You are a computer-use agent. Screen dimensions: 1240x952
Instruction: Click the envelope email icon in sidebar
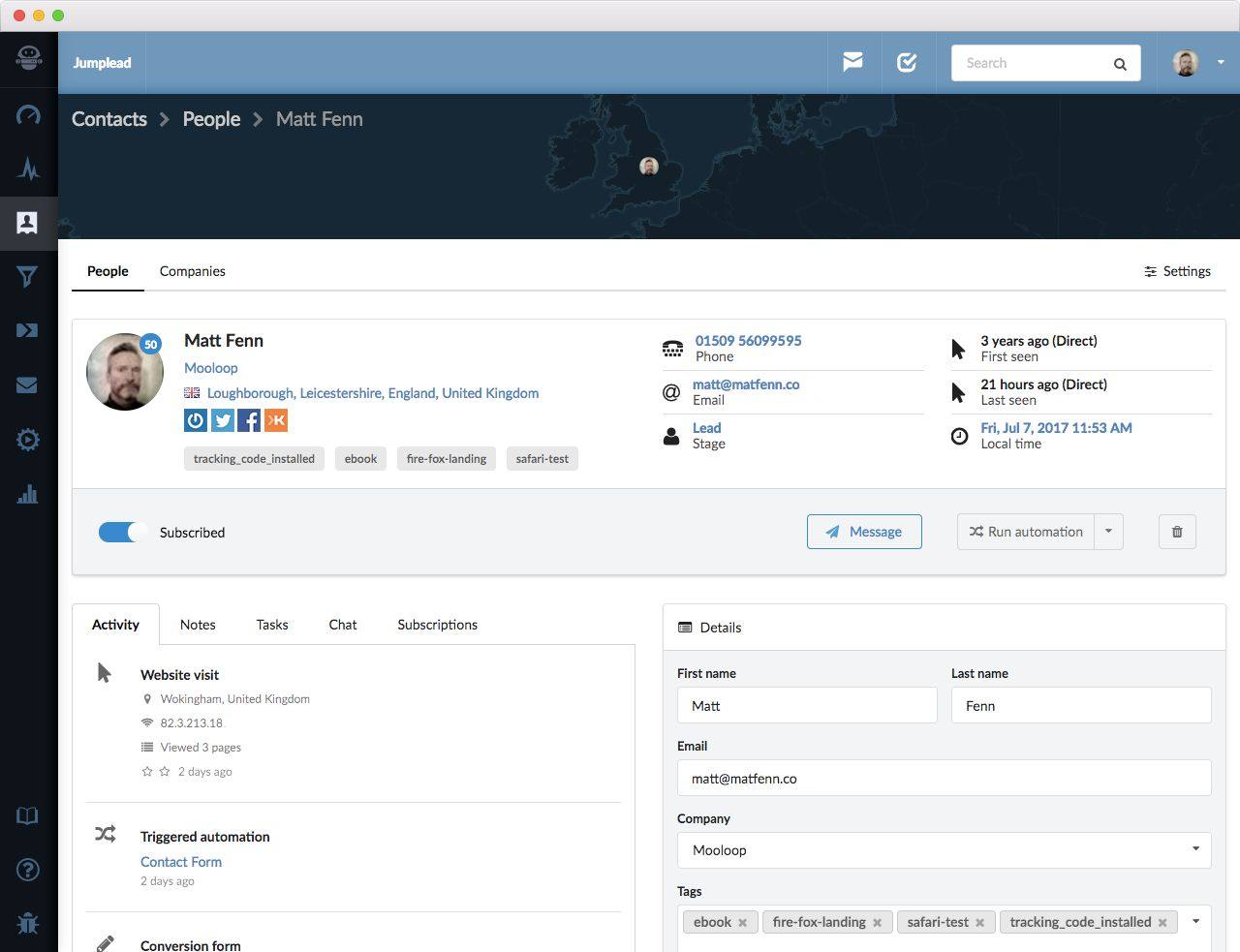(28, 385)
